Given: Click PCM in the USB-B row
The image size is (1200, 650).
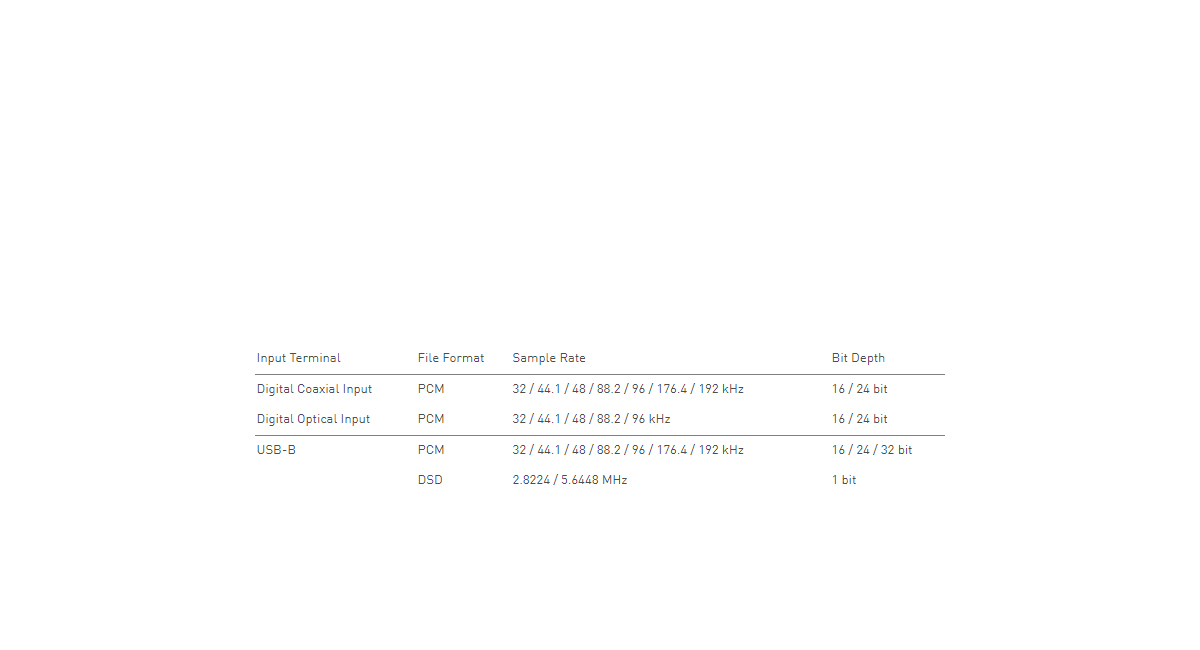Looking at the screenshot, I should coord(431,450).
